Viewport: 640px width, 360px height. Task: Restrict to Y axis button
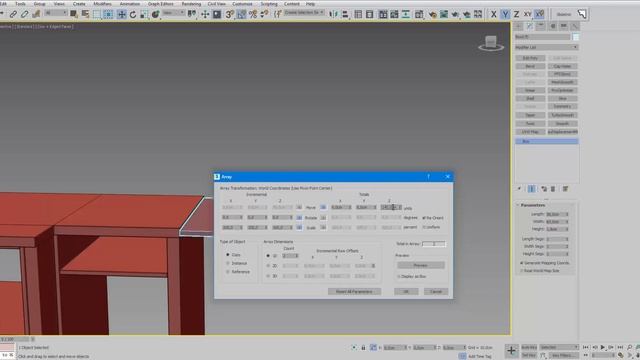pos(505,14)
